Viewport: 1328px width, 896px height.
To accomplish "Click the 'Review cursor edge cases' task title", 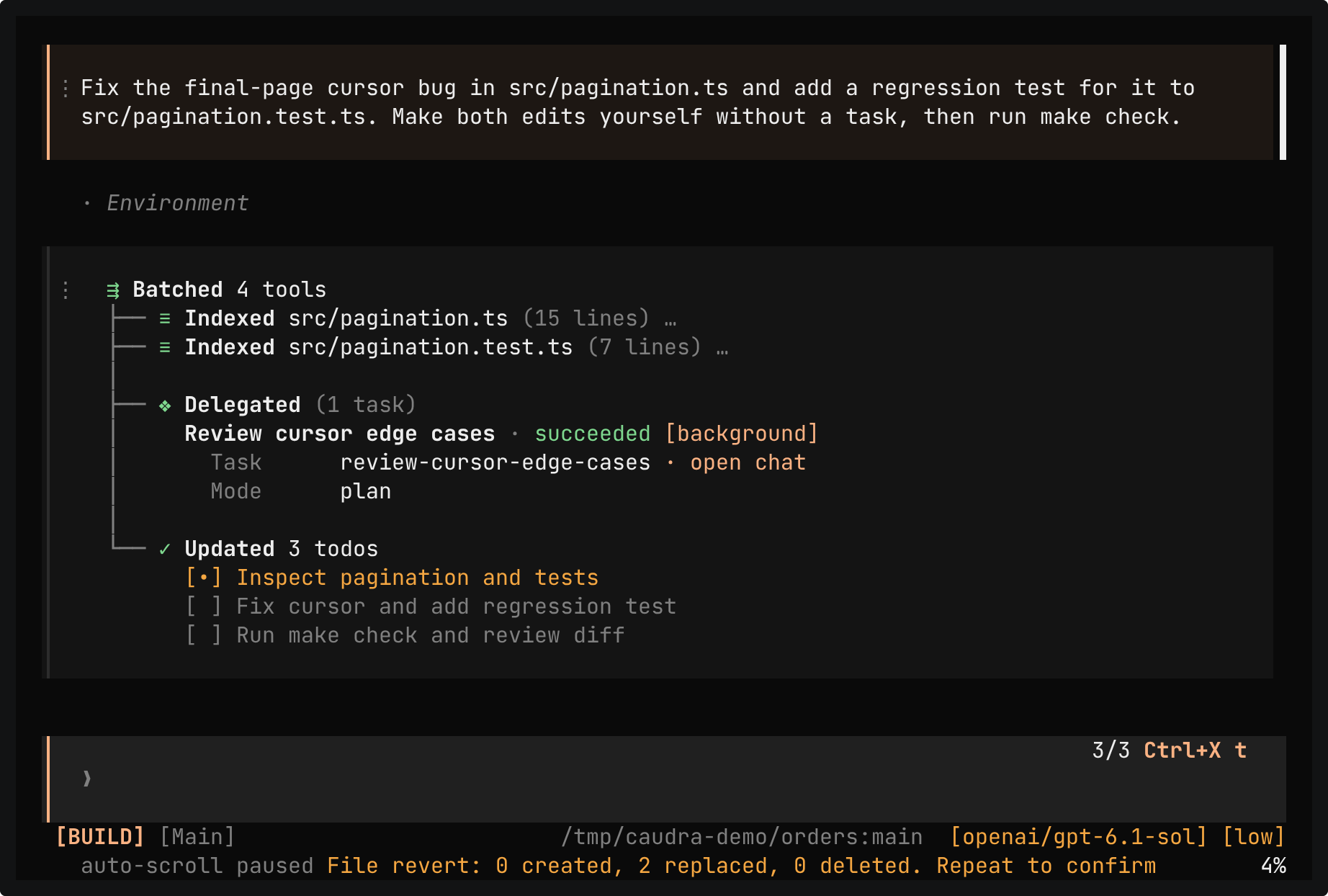I will [340, 434].
